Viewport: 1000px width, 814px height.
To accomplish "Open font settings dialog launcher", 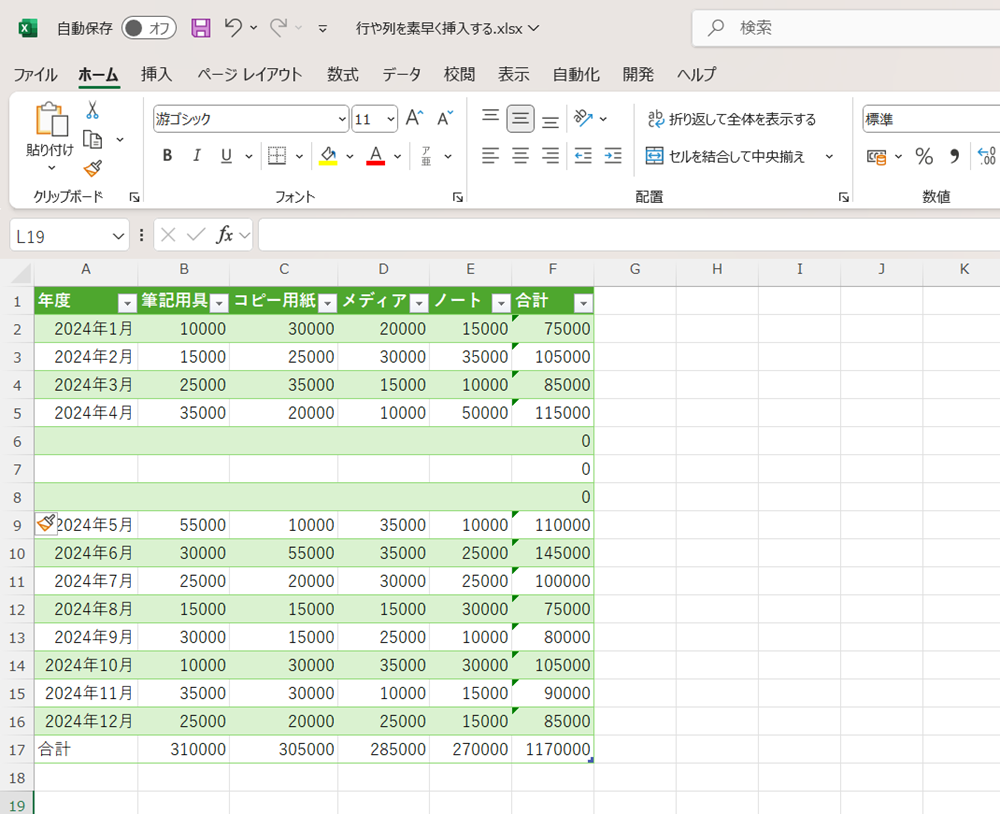I will [x=457, y=197].
